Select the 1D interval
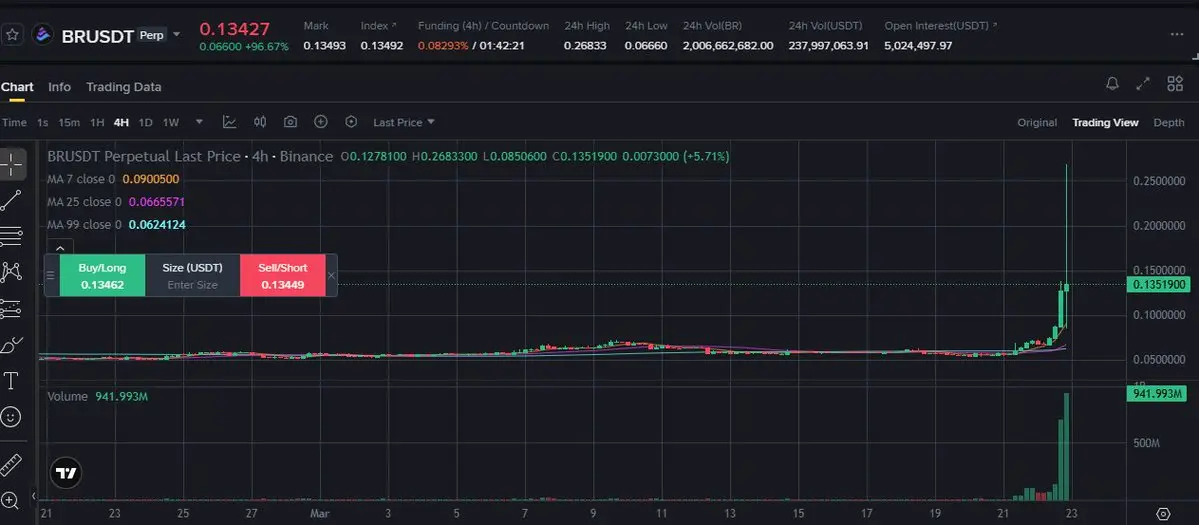Viewport: 1199px width, 525px height. coord(145,122)
